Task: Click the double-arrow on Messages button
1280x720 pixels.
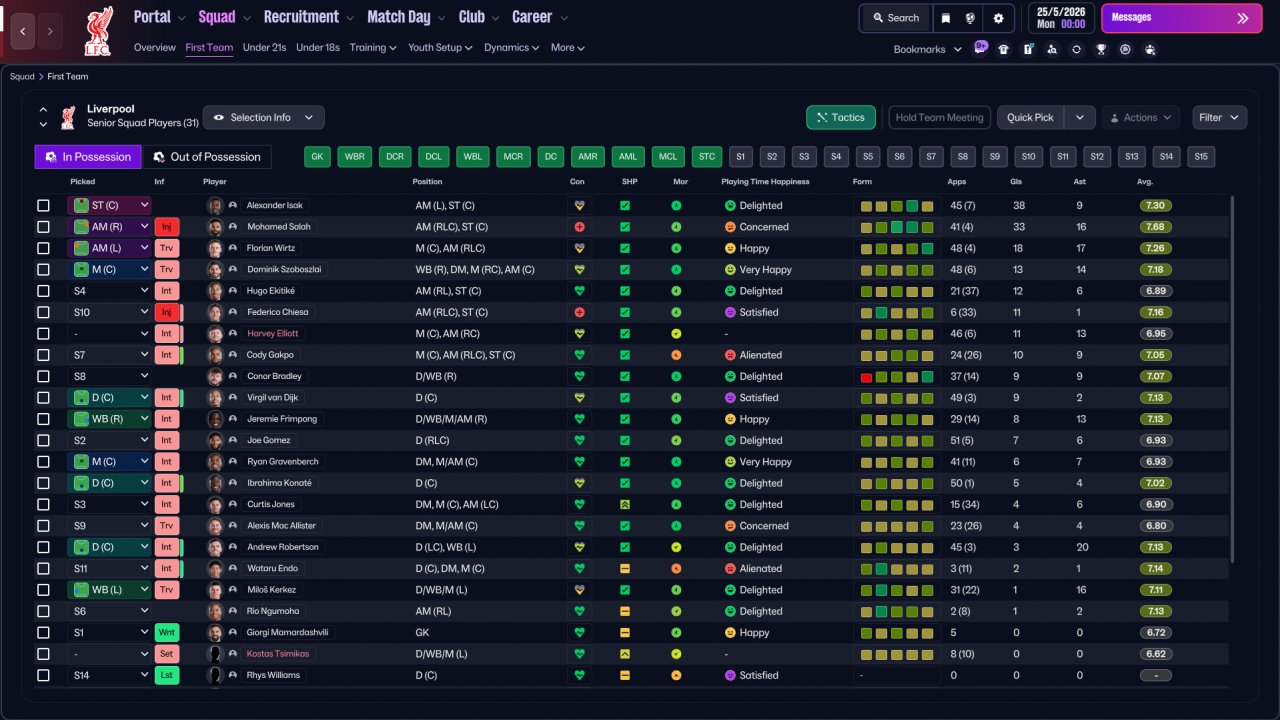Action: (1243, 18)
